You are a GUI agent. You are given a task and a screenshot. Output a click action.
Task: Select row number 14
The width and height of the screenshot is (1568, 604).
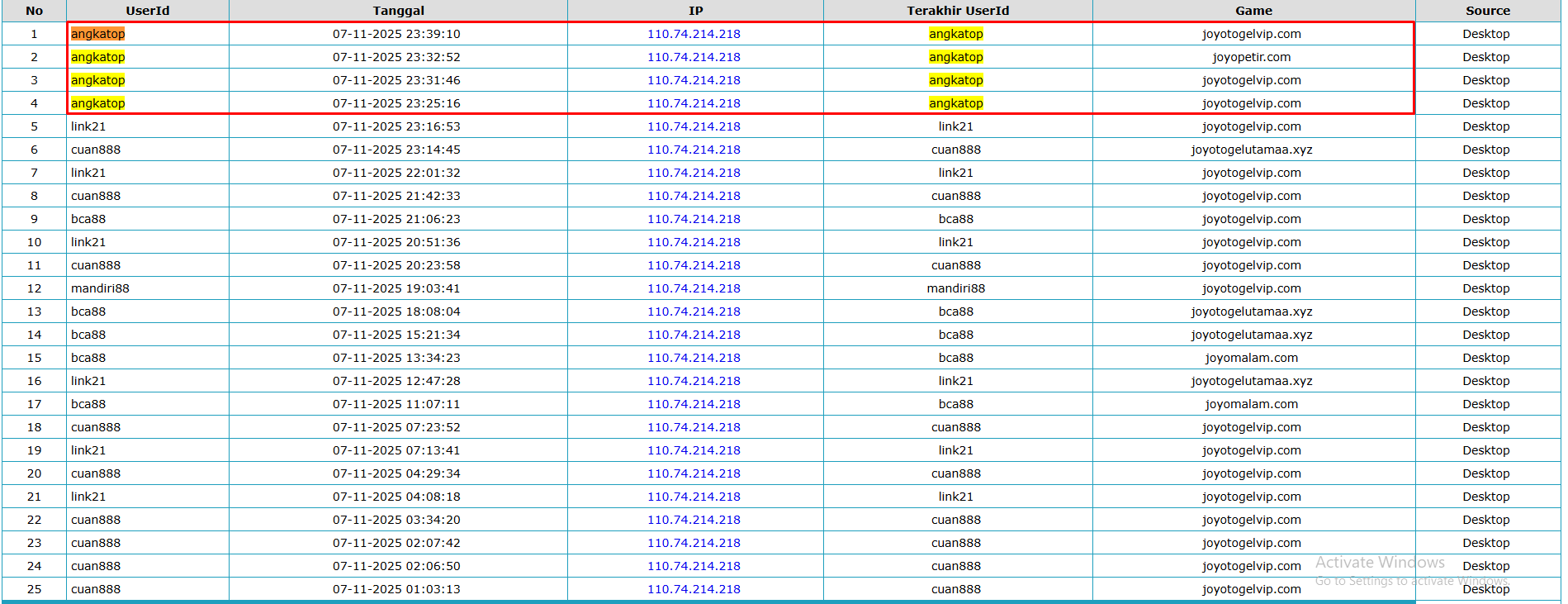[x=35, y=335]
